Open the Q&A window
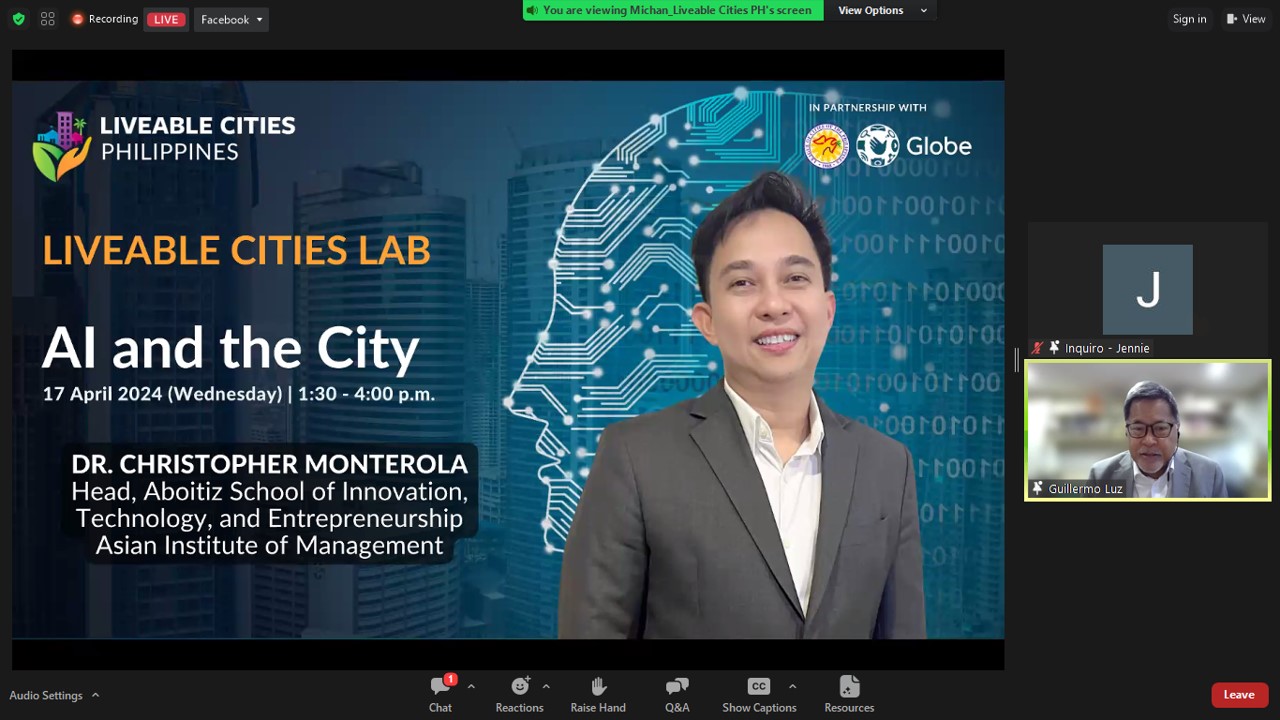This screenshot has height=720, width=1280. tap(677, 694)
